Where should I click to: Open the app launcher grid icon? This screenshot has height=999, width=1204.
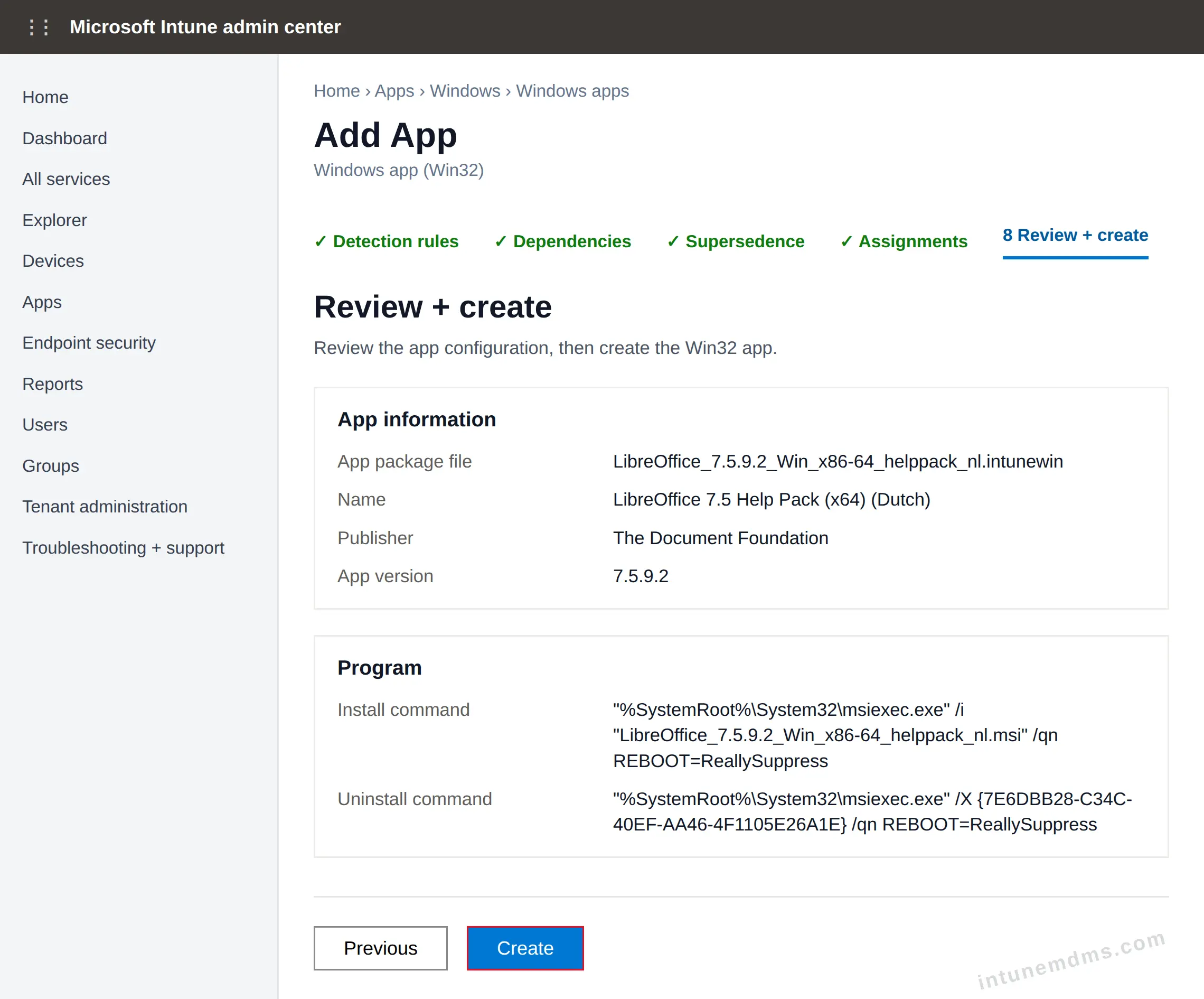[39, 27]
